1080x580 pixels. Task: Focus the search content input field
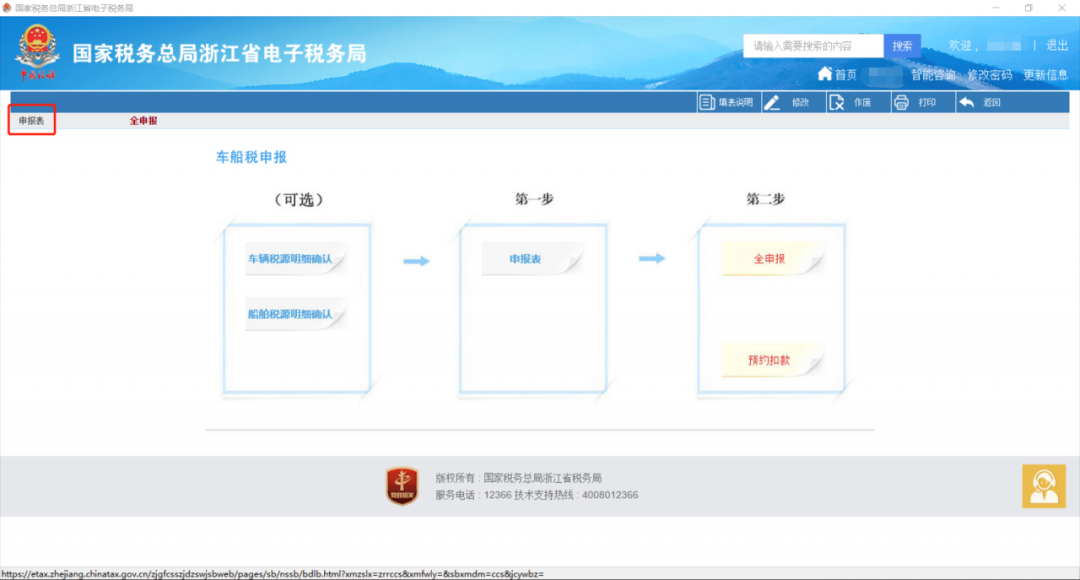(813, 46)
